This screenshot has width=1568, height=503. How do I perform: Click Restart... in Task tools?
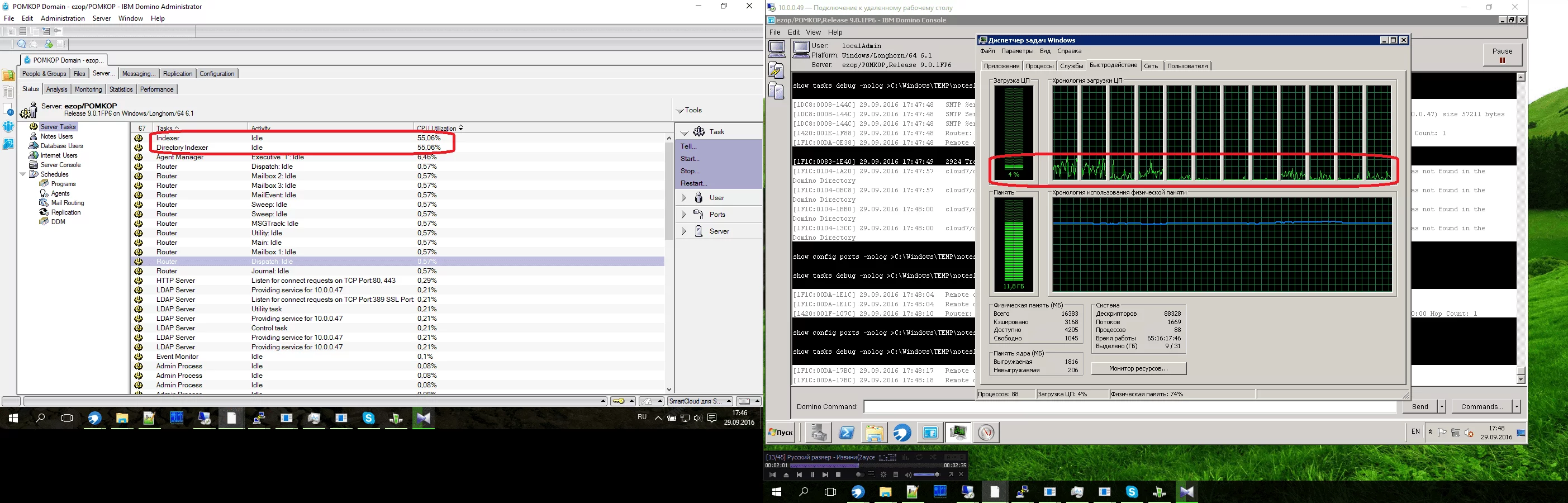point(693,183)
